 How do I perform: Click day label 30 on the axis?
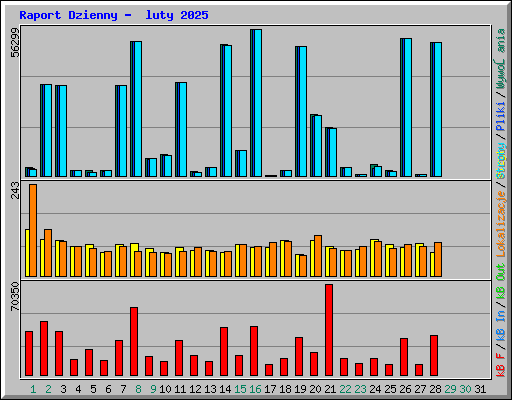pos(465,389)
